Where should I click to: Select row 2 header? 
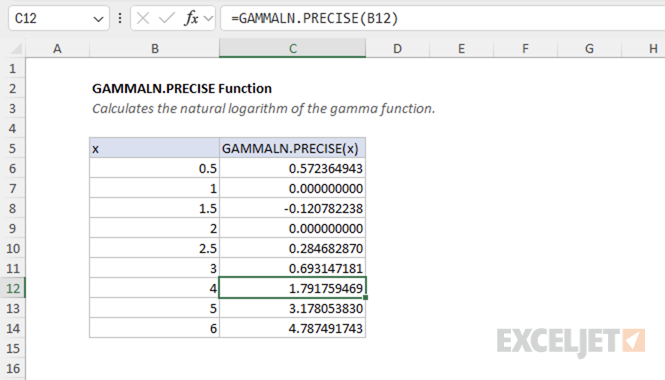[x=13, y=88]
